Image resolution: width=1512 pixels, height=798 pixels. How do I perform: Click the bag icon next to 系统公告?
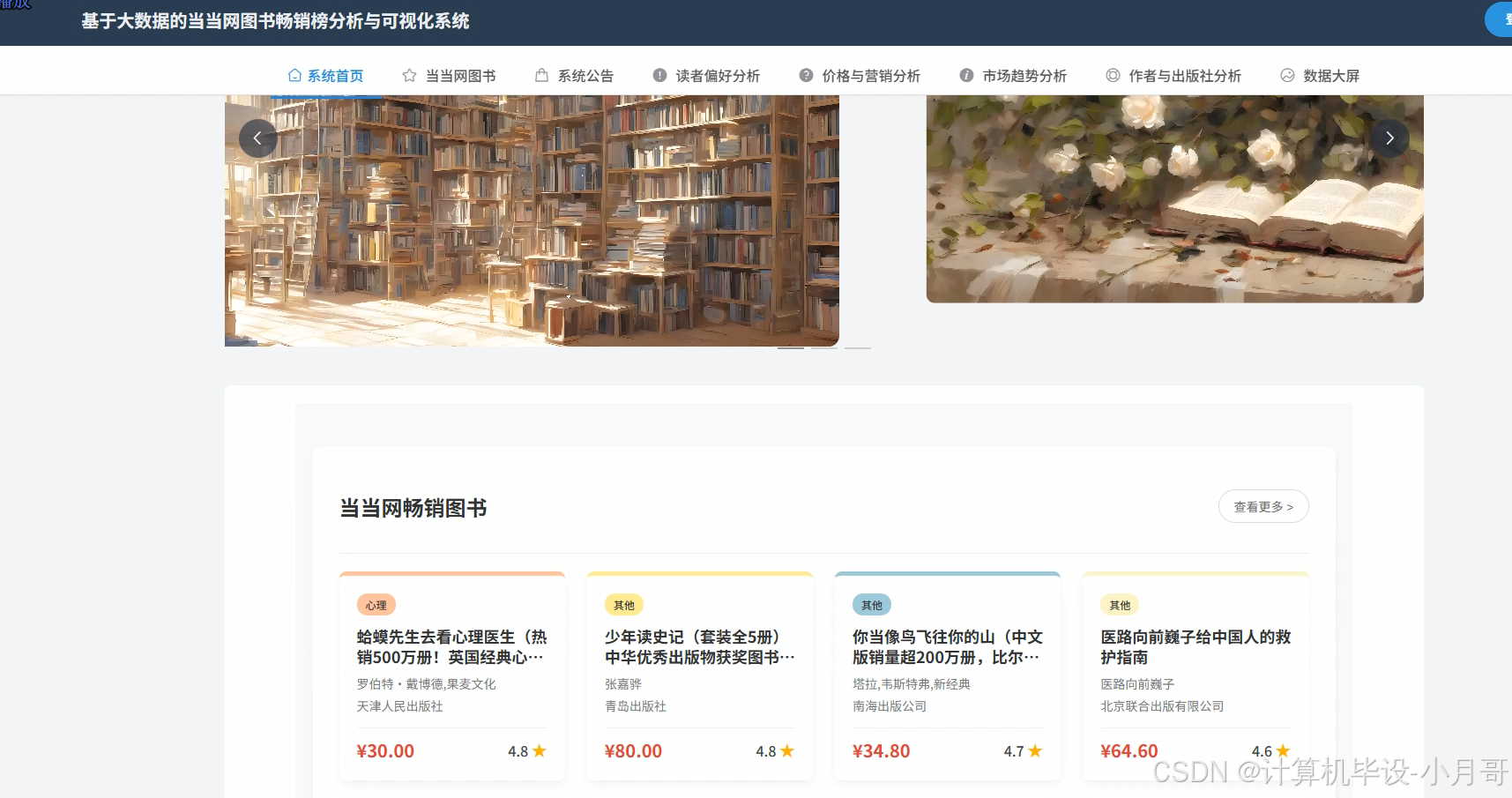pyautogui.click(x=541, y=75)
